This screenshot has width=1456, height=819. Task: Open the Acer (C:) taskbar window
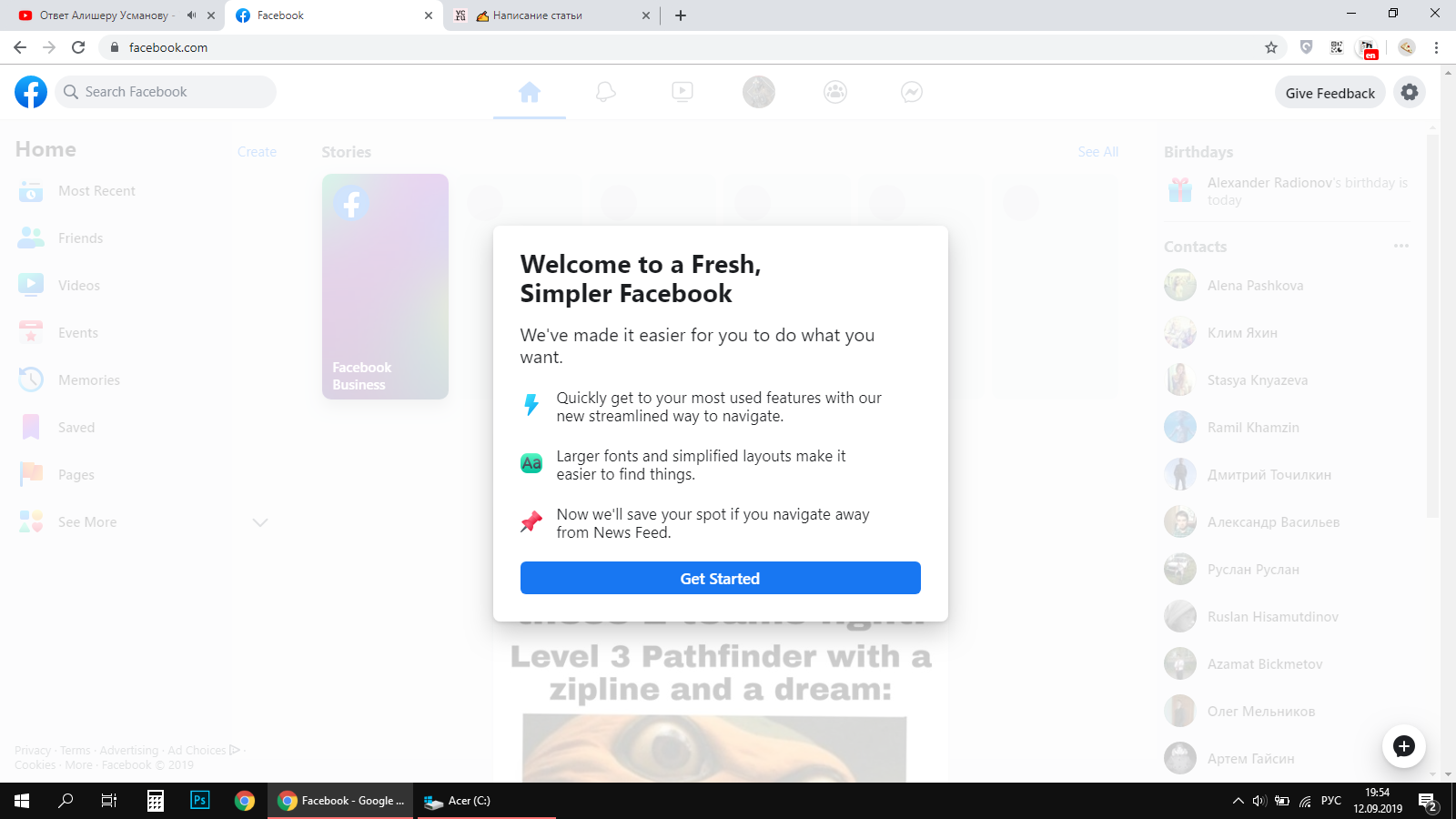[x=485, y=801]
